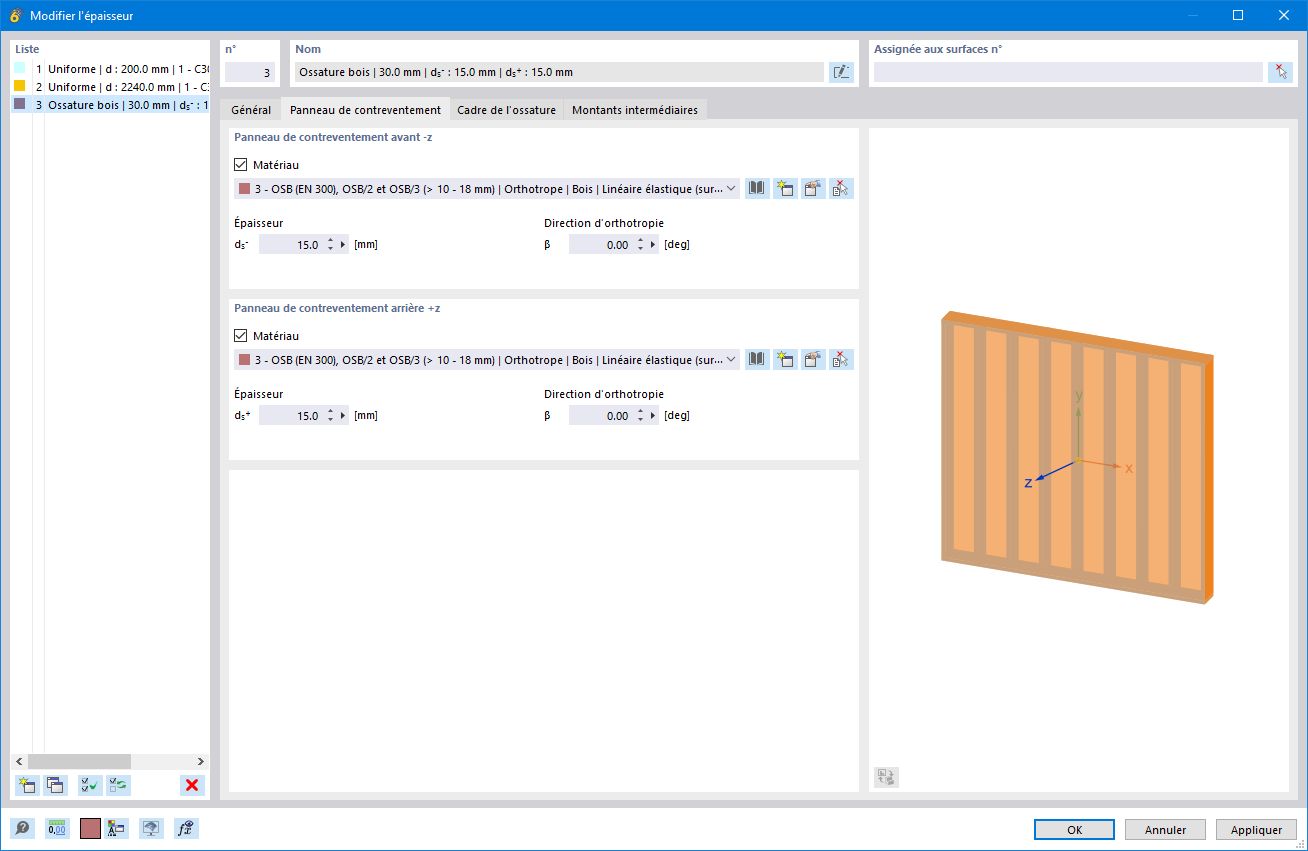The image size is (1308, 851).
Task: Click the new thickness icon below the list
Action: (28, 785)
